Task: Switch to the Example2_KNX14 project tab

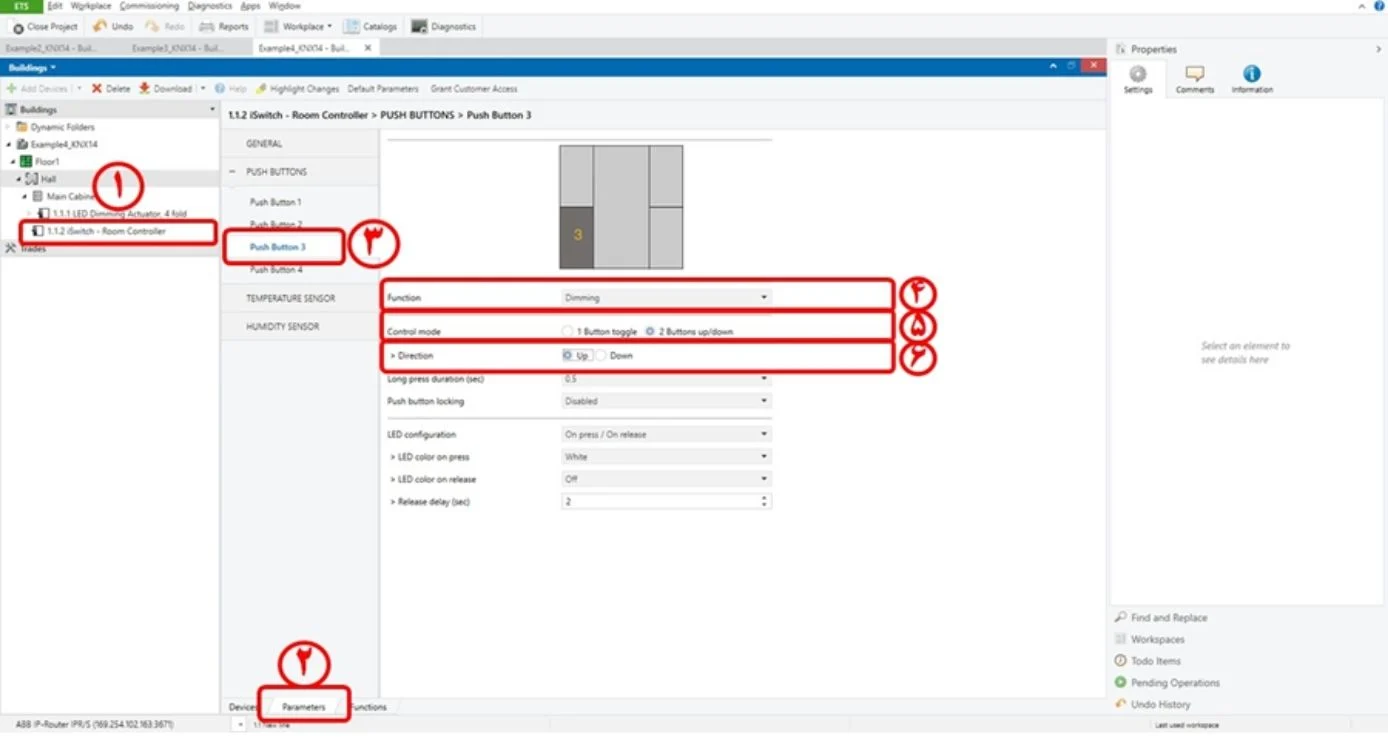Action: pyautogui.click(x=52, y=48)
